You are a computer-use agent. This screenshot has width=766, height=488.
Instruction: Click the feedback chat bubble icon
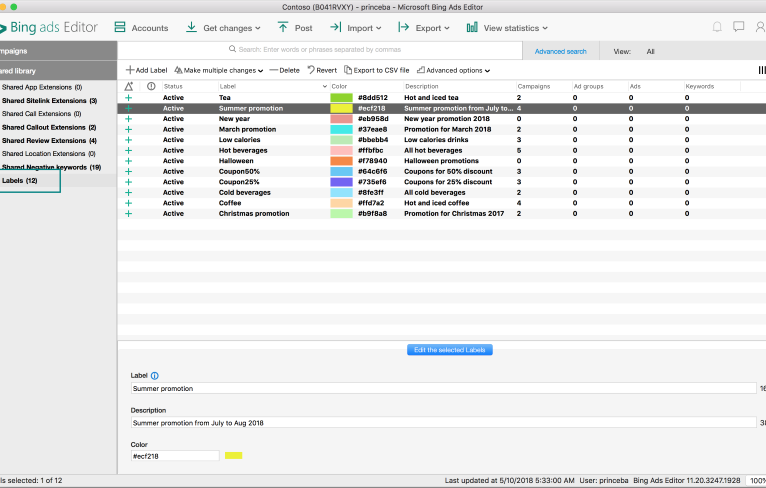pos(739,27)
